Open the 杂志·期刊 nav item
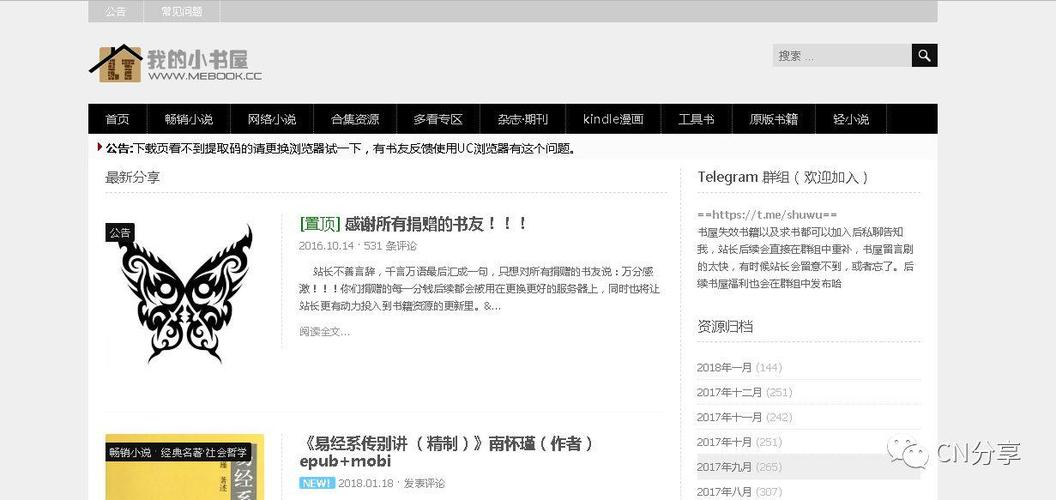Viewport: 1056px width, 500px height. 523,119
